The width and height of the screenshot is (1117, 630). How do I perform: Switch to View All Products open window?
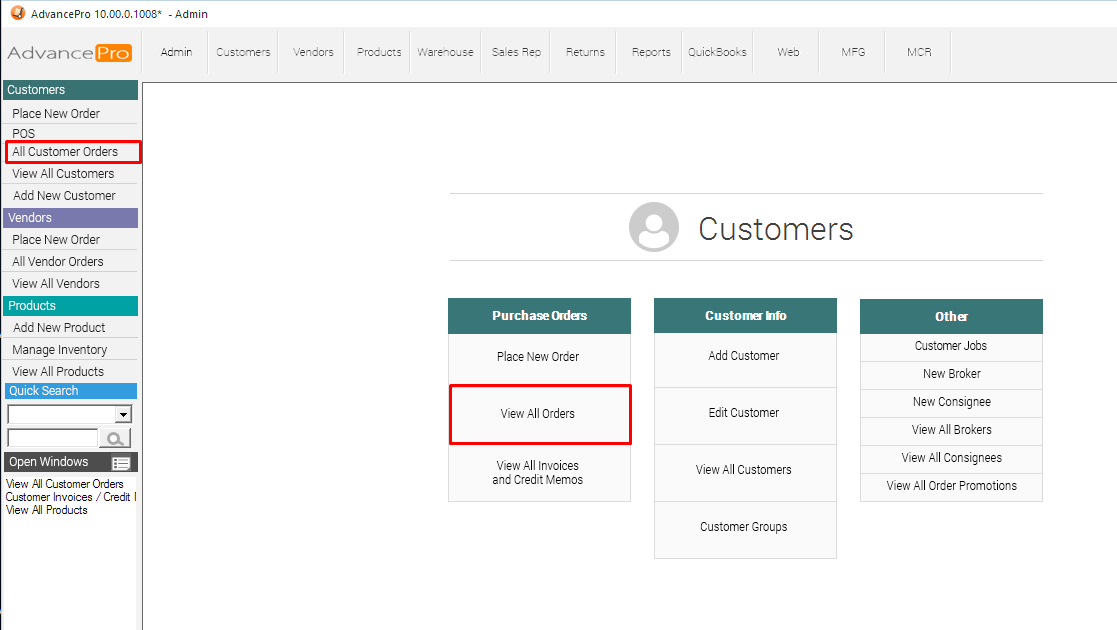47,510
